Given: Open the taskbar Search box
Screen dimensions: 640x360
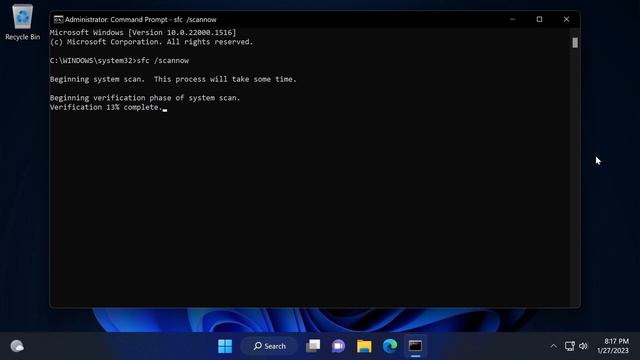Looking at the screenshot, I should coord(270,346).
